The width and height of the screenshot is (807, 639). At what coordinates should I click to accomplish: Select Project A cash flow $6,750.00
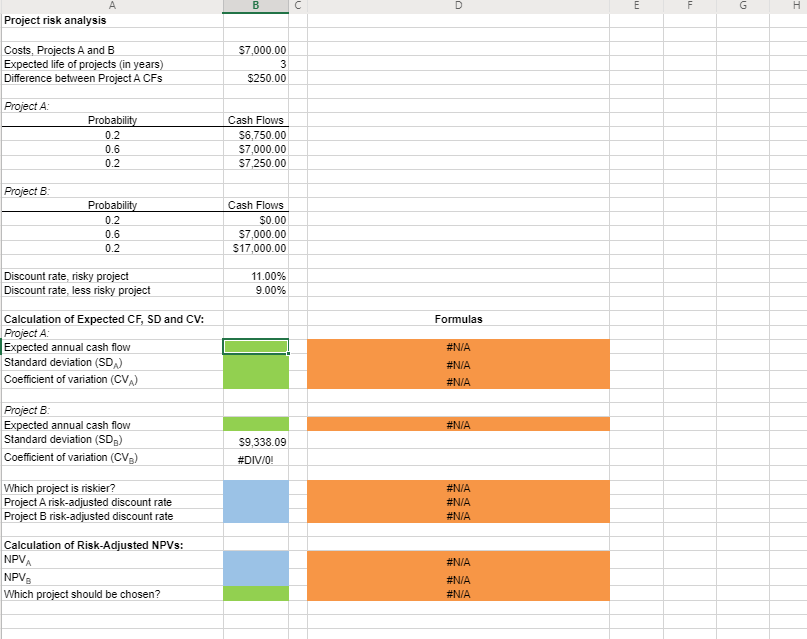point(256,135)
